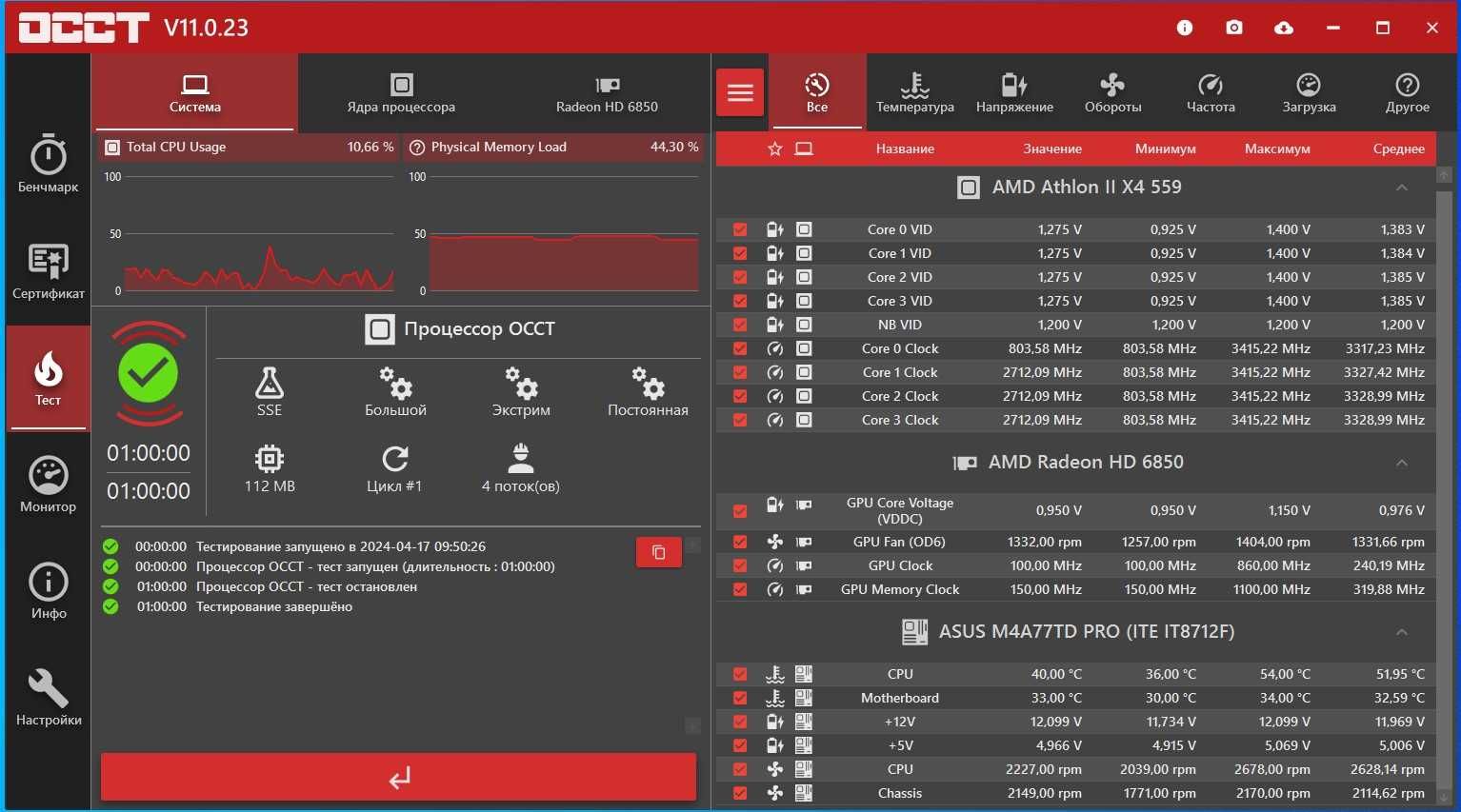1461x812 pixels.
Task: Filter sensors by Загрузка
Action: [1310, 92]
